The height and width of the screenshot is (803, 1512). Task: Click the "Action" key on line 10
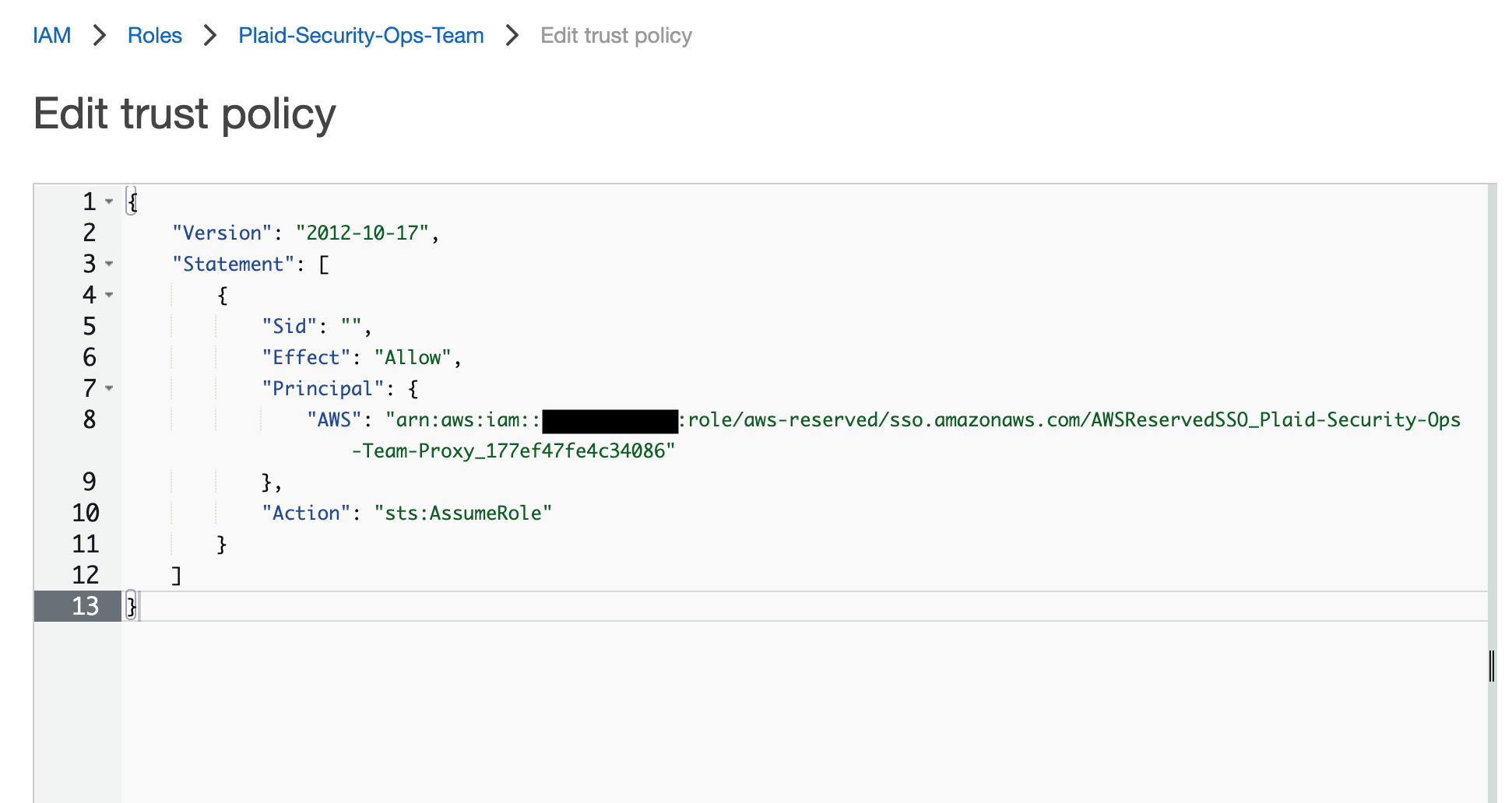pos(306,513)
